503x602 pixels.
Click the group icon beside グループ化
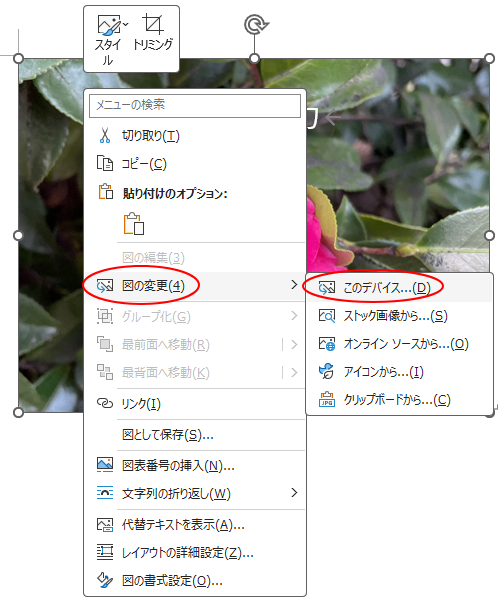[105, 316]
